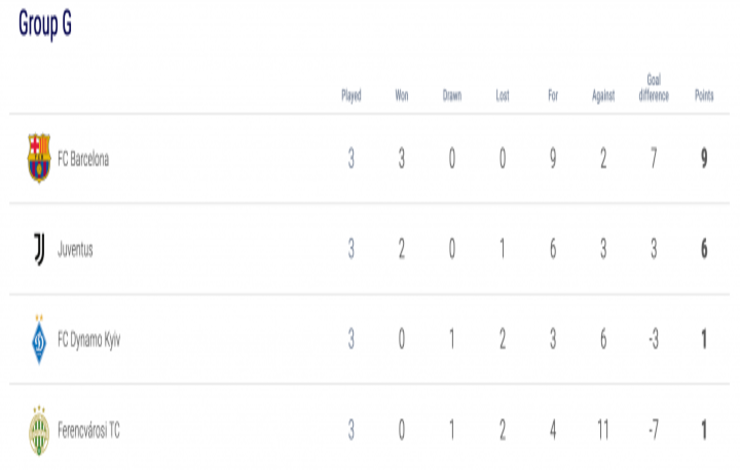740x470 pixels.
Task: Click the Played column header
Action: click(351, 96)
